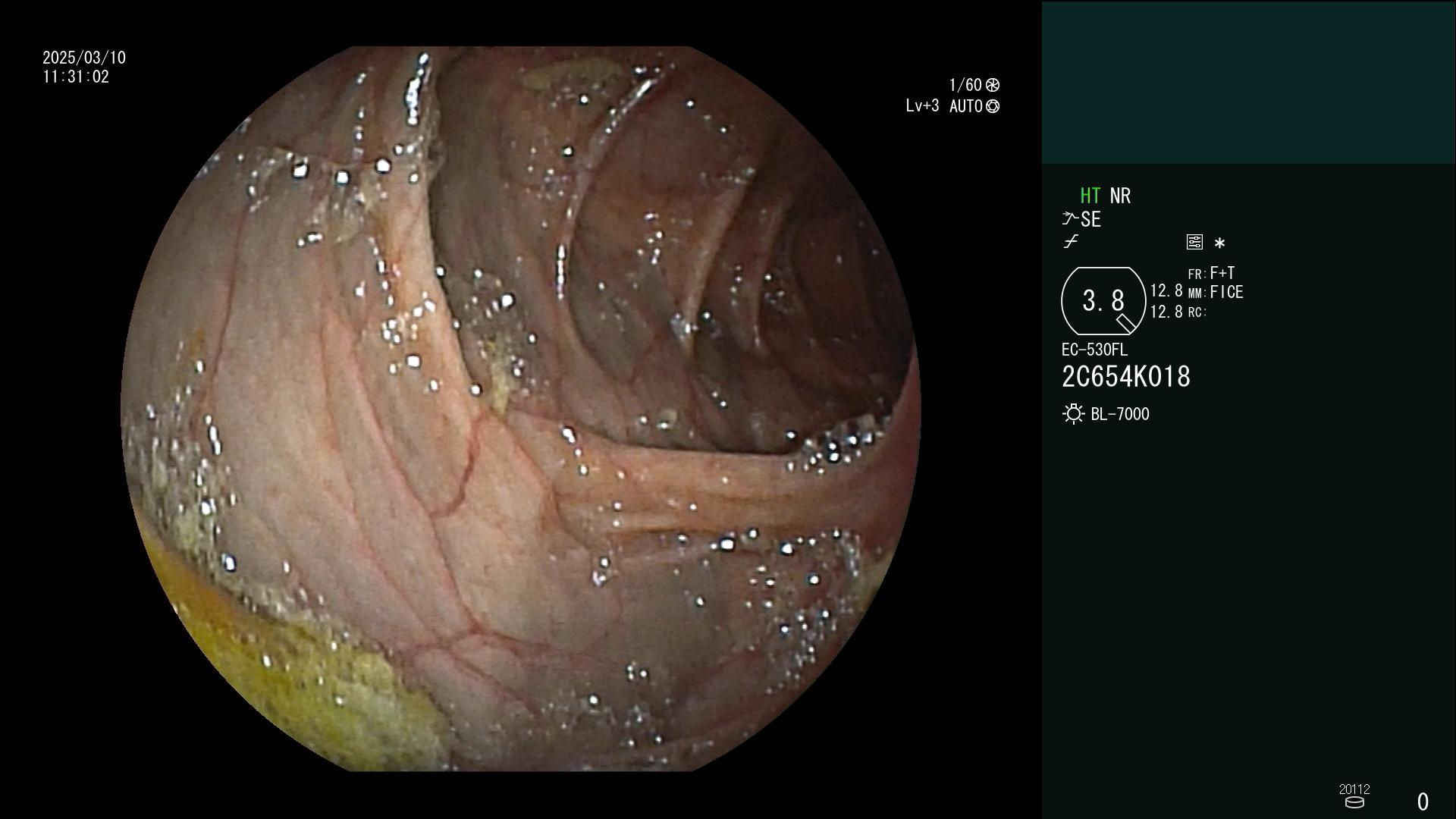The width and height of the screenshot is (1456, 819).
Task: Click the tone curve icon below SE
Action: tap(1071, 242)
